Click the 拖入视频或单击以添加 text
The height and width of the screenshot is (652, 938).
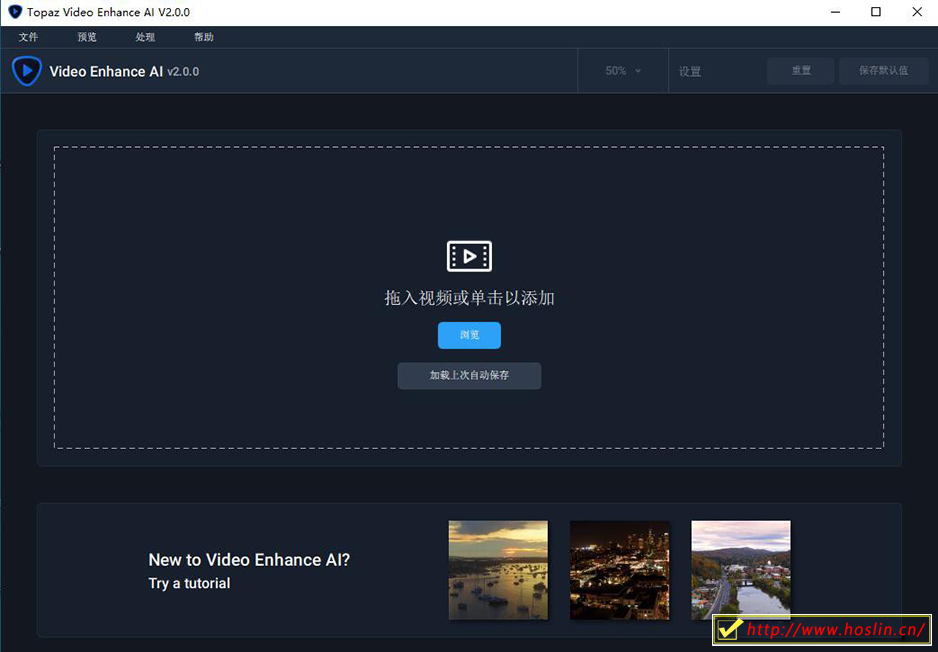[x=470, y=298]
